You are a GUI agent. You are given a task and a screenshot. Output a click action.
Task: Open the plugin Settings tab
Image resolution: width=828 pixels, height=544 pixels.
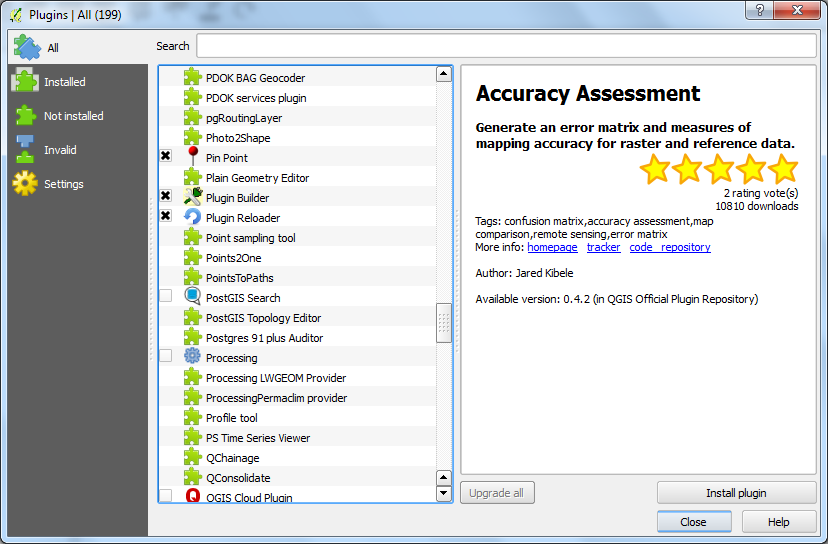coord(78,184)
